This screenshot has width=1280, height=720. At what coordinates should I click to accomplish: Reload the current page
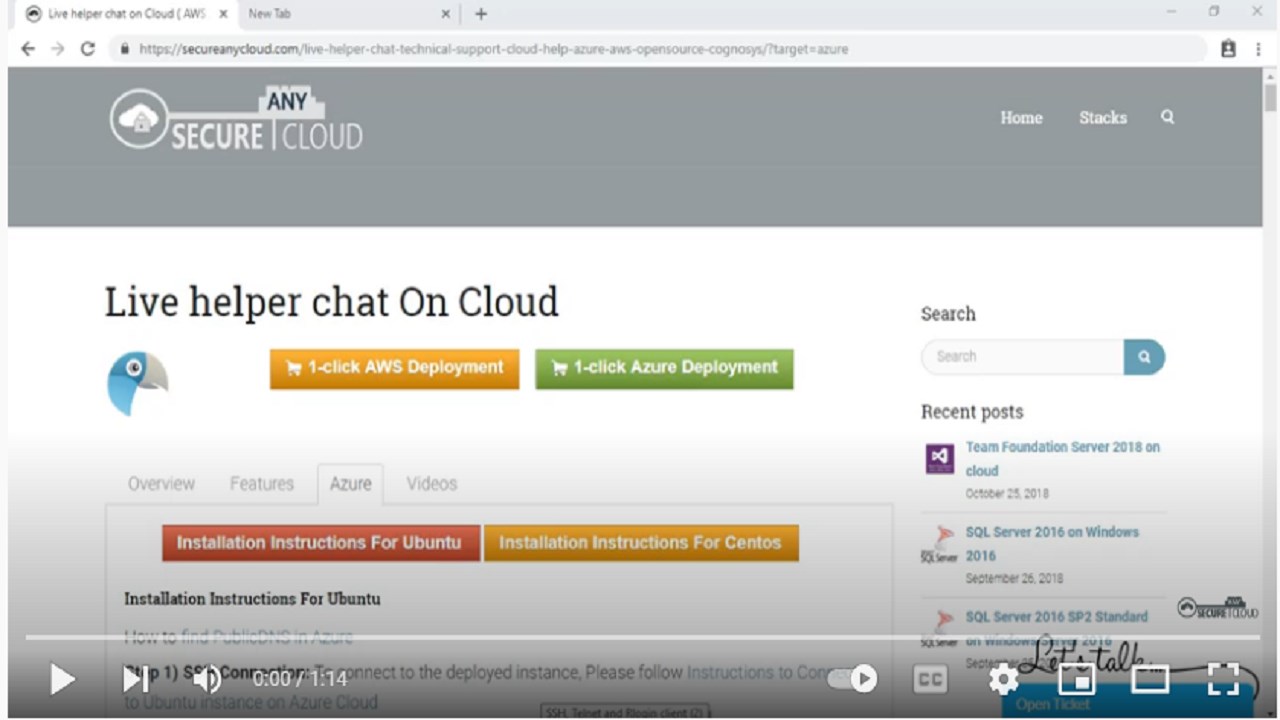88,48
